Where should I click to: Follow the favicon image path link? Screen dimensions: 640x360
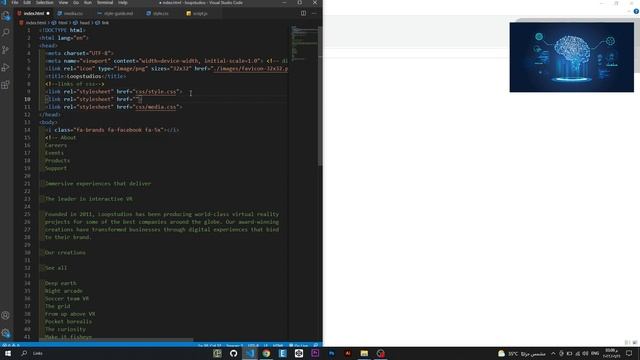click(x=251, y=69)
